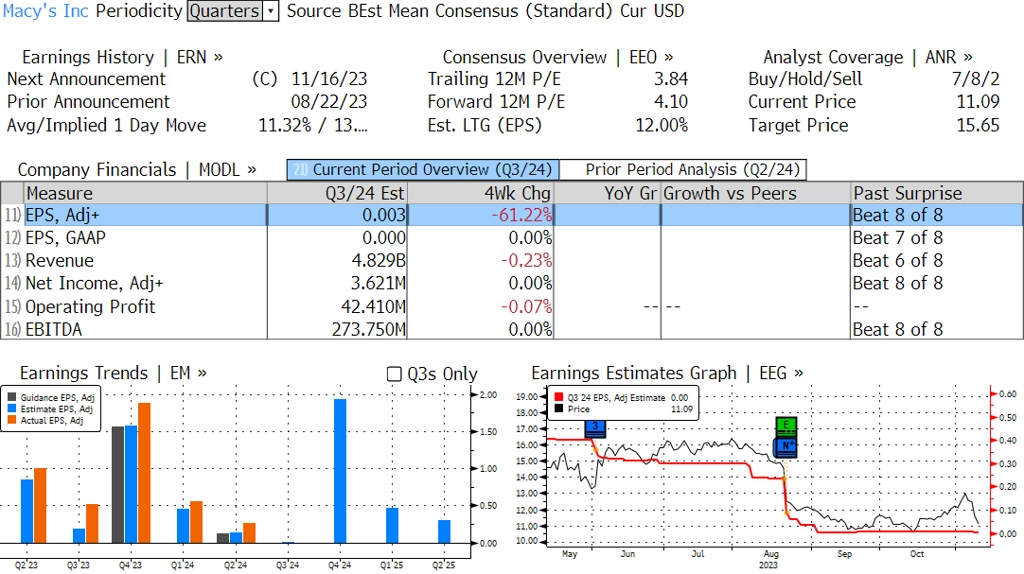Click the Prior Announcement date 08/22/23
The image size is (1024, 574).
[329, 102]
